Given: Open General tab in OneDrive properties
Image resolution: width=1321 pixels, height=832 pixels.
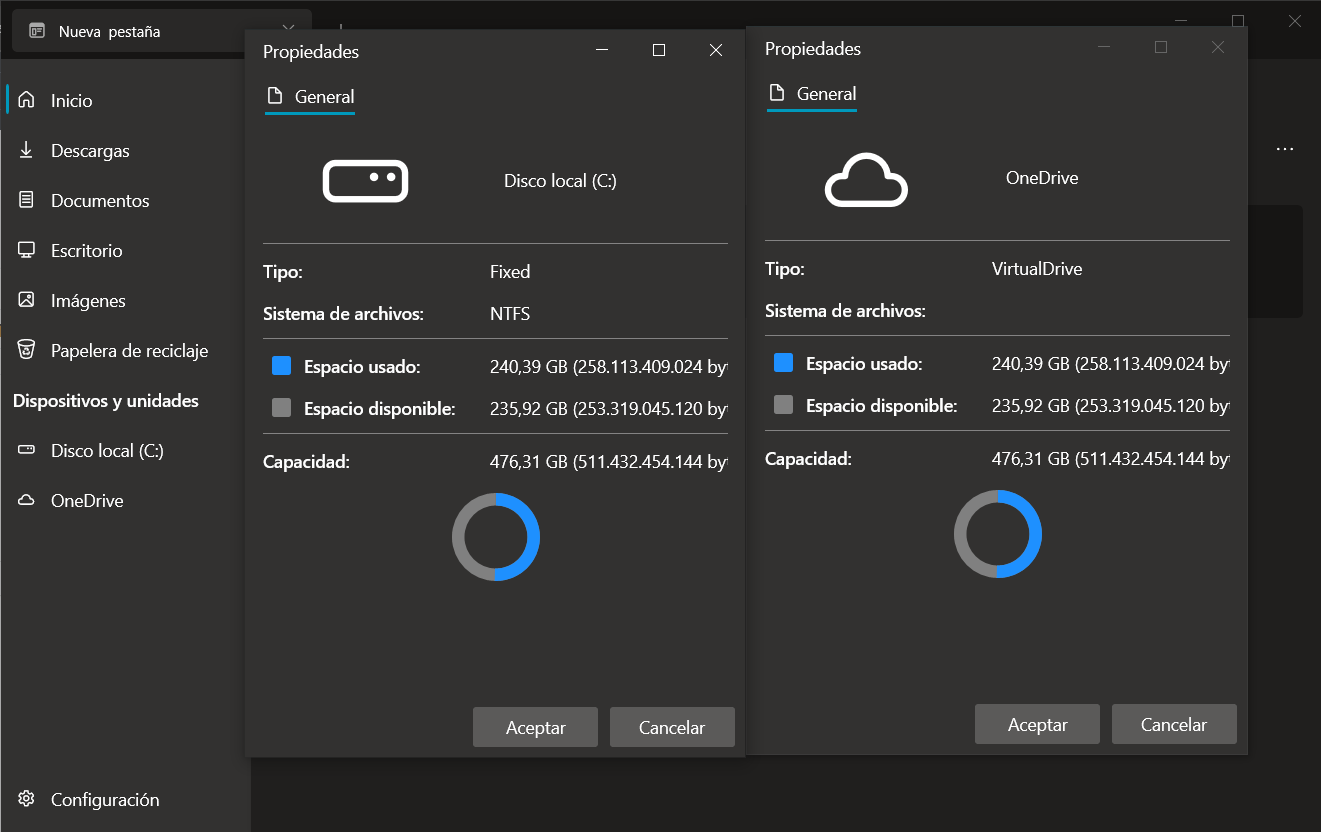Looking at the screenshot, I should coord(812,94).
